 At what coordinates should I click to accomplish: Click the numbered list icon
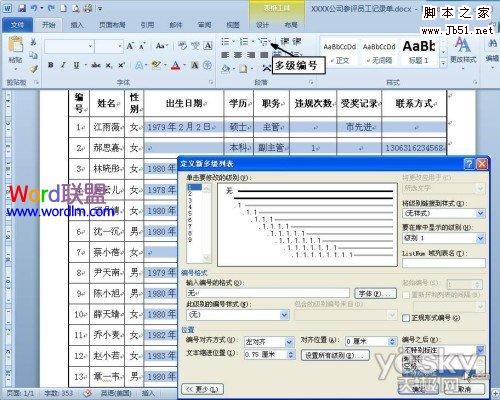244,42
